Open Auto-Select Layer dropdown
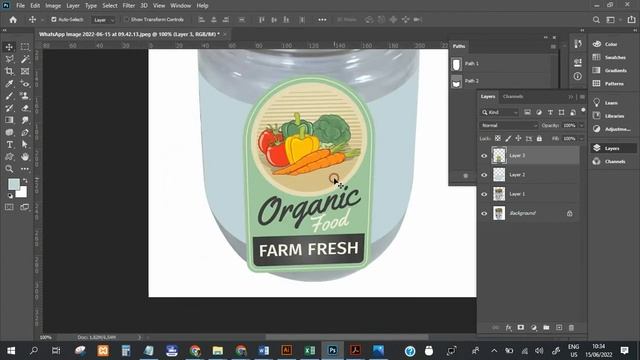This screenshot has height=360, width=640. [103, 20]
